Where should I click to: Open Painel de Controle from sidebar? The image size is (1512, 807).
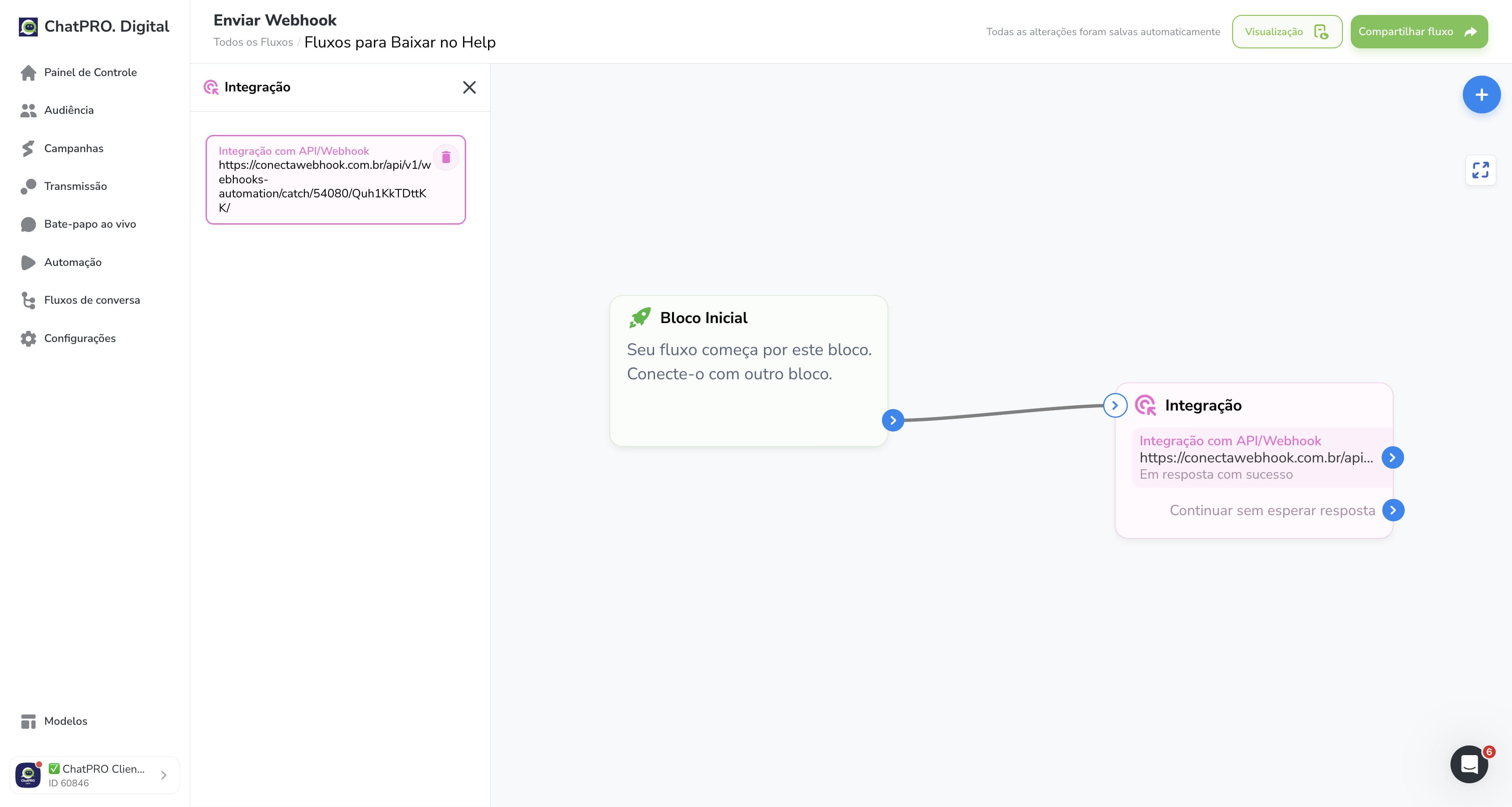(x=90, y=72)
